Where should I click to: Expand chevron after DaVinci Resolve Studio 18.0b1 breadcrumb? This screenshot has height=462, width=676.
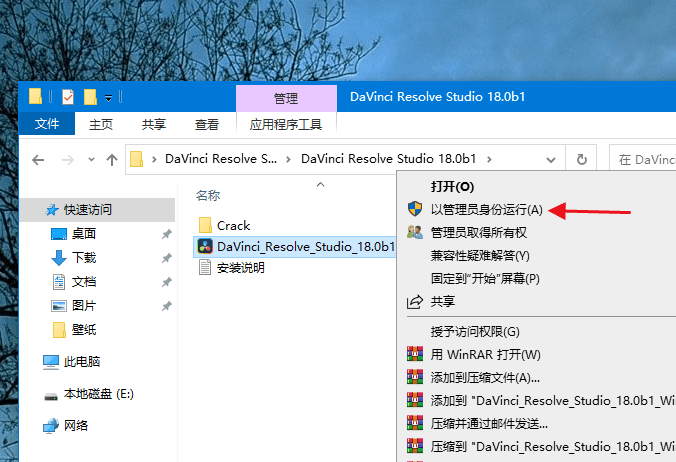point(489,159)
